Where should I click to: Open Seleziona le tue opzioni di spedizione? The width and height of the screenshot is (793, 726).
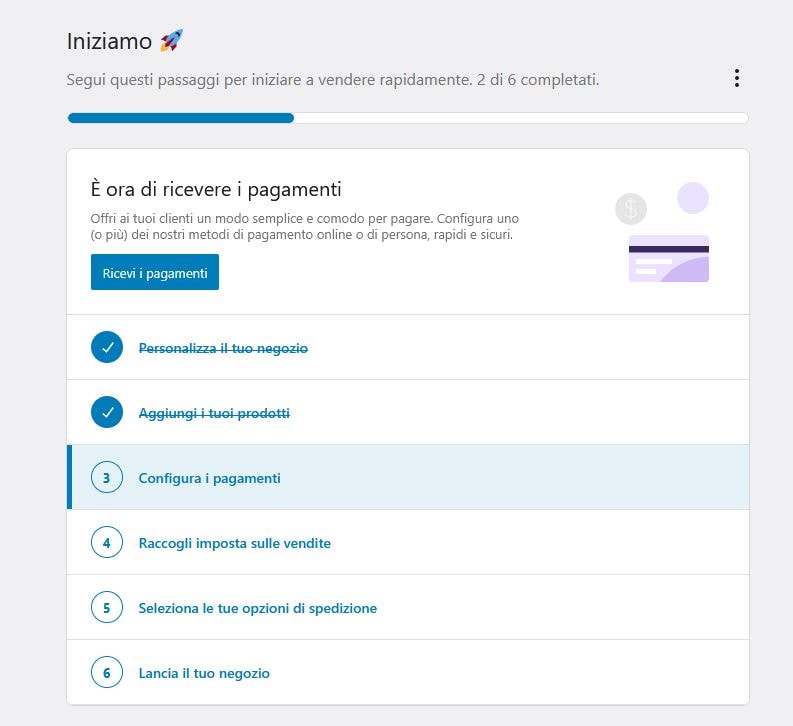pyautogui.click(x=408, y=607)
